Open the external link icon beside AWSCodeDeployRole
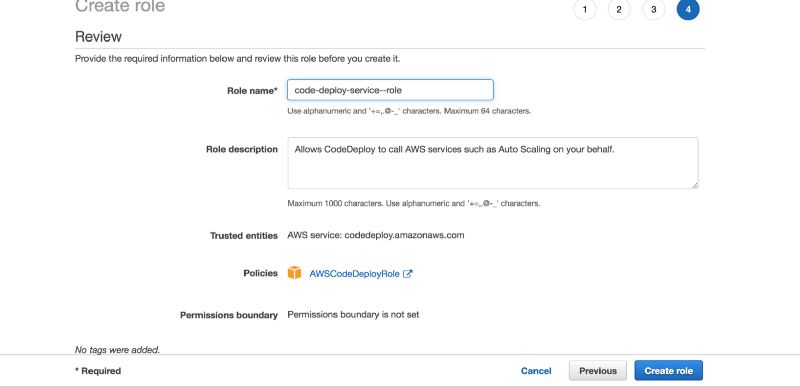Viewport: 800px width, 387px height. tap(408, 274)
